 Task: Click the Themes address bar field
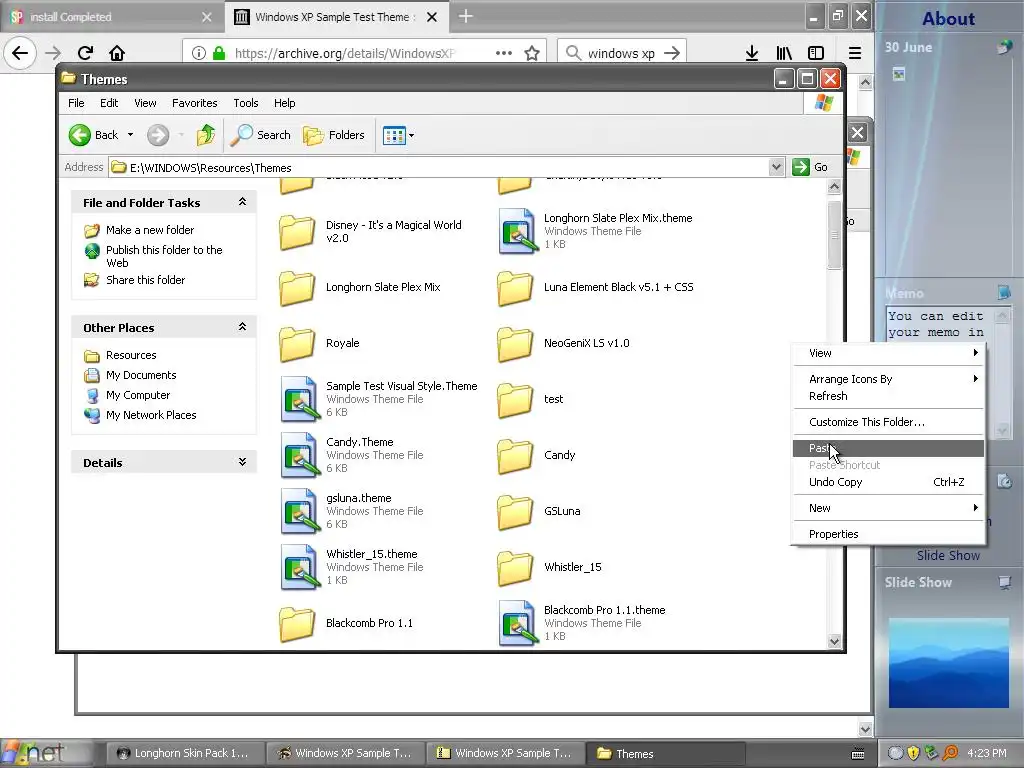click(x=439, y=167)
